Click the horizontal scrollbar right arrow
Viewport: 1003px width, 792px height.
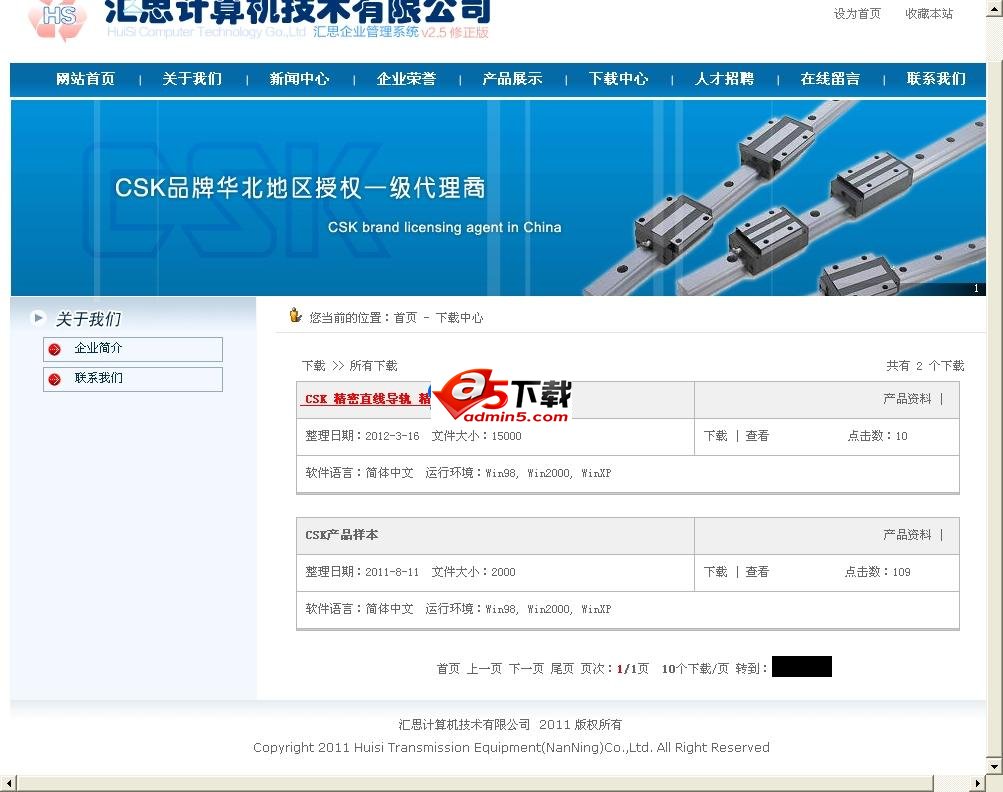tap(977, 783)
